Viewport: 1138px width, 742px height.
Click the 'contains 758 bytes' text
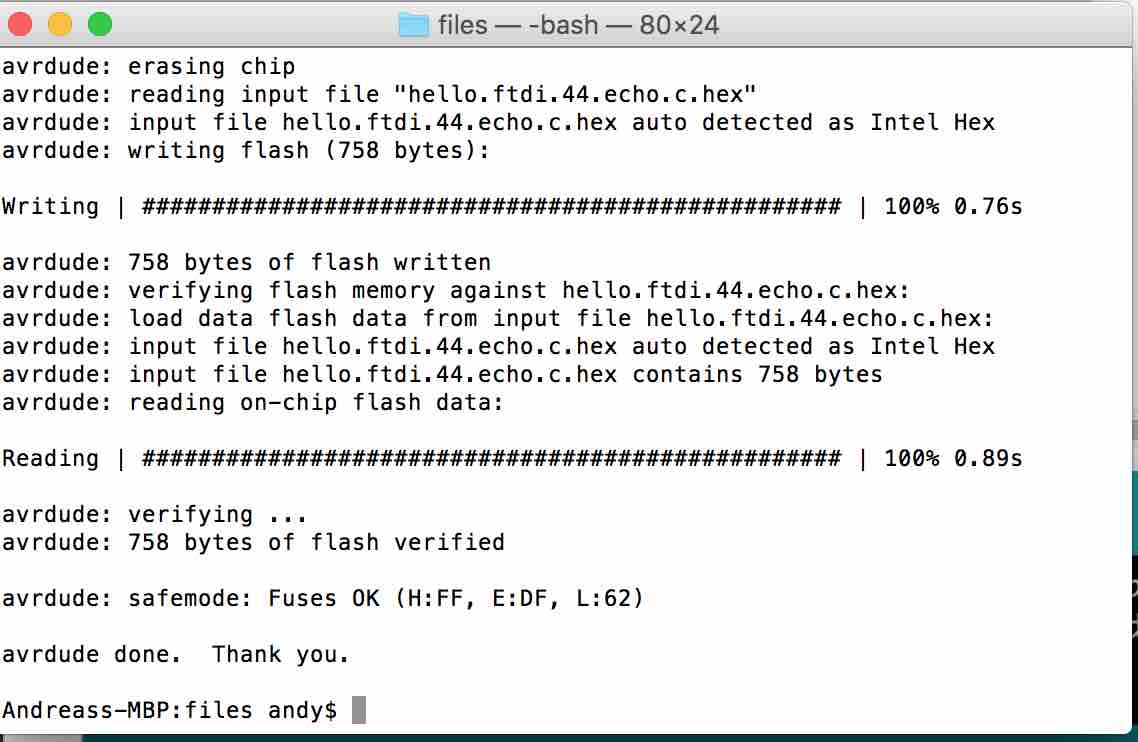[x=757, y=375]
